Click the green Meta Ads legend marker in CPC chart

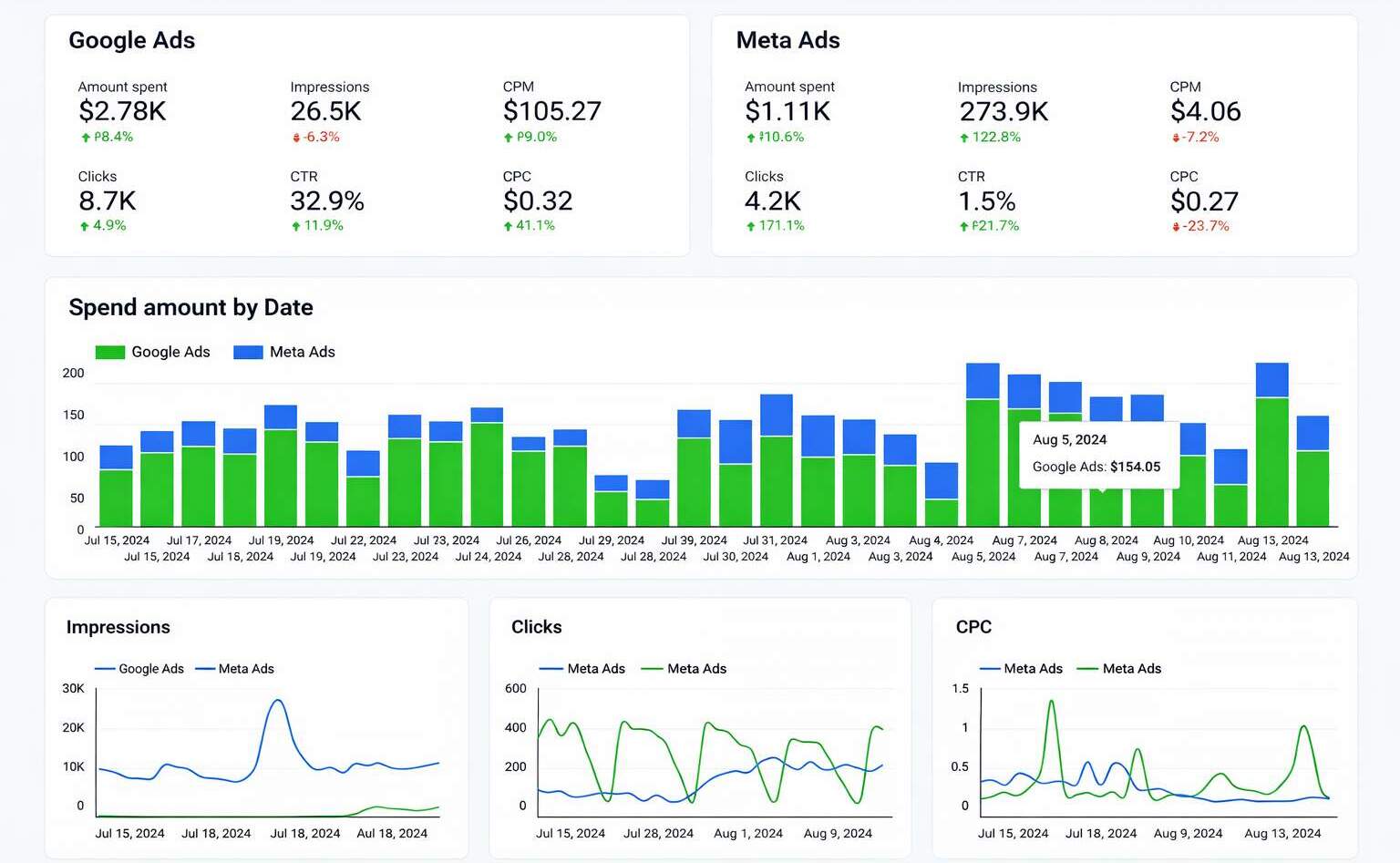click(x=1087, y=668)
